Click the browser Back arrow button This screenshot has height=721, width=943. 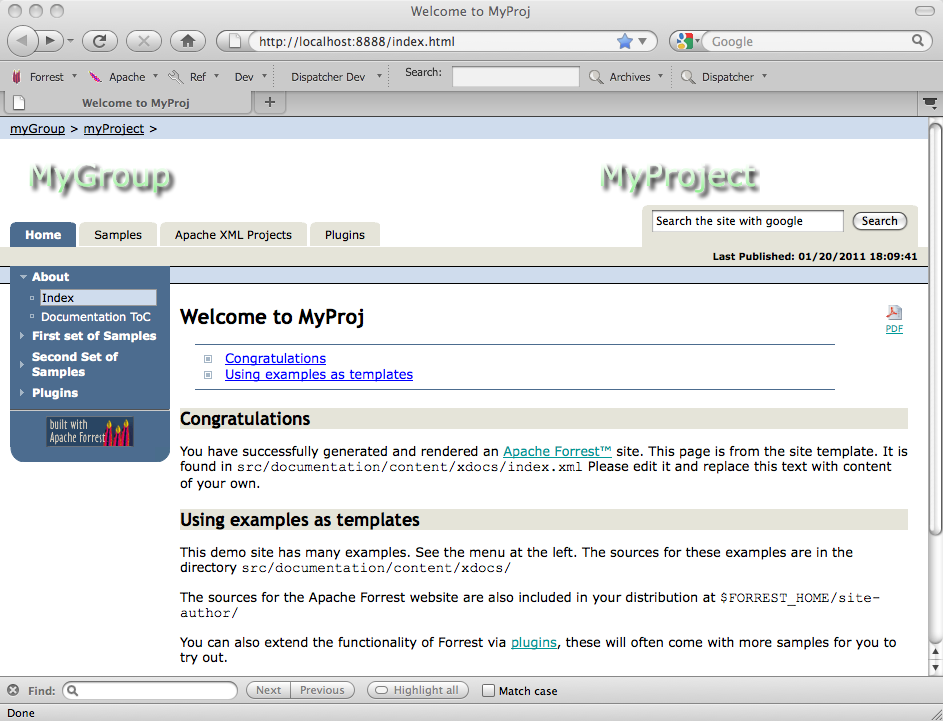pyautogui.click(x=23, y=41)
